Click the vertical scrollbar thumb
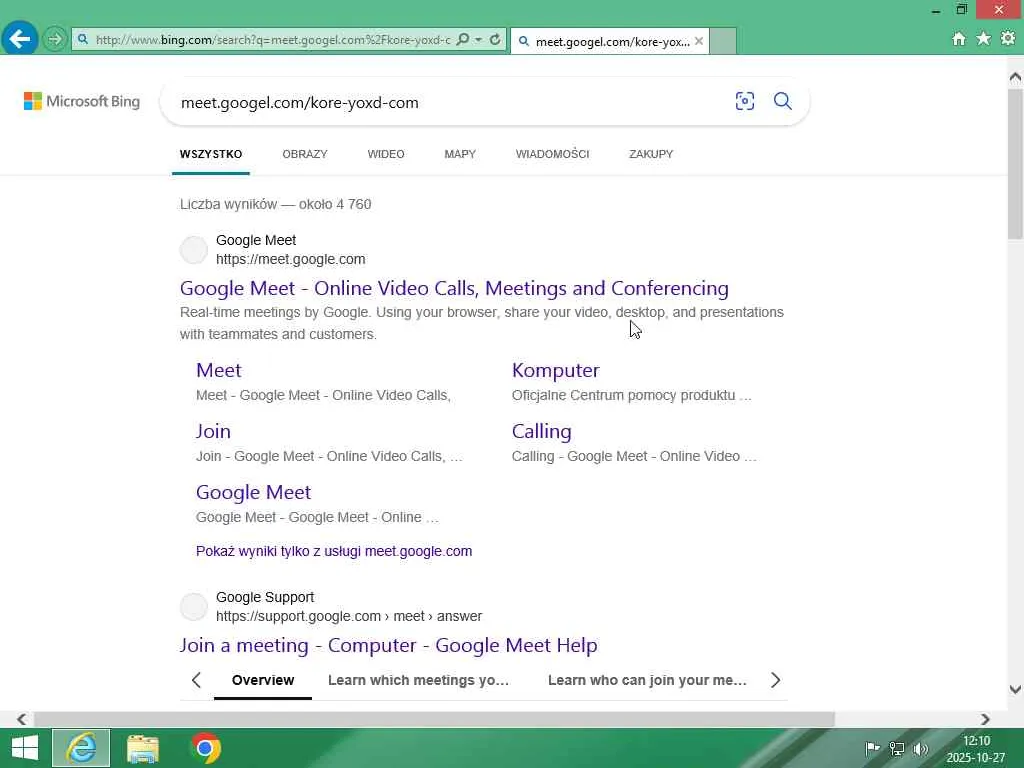The width and height of the screenshot is (1024, 768). point(1015,163)
